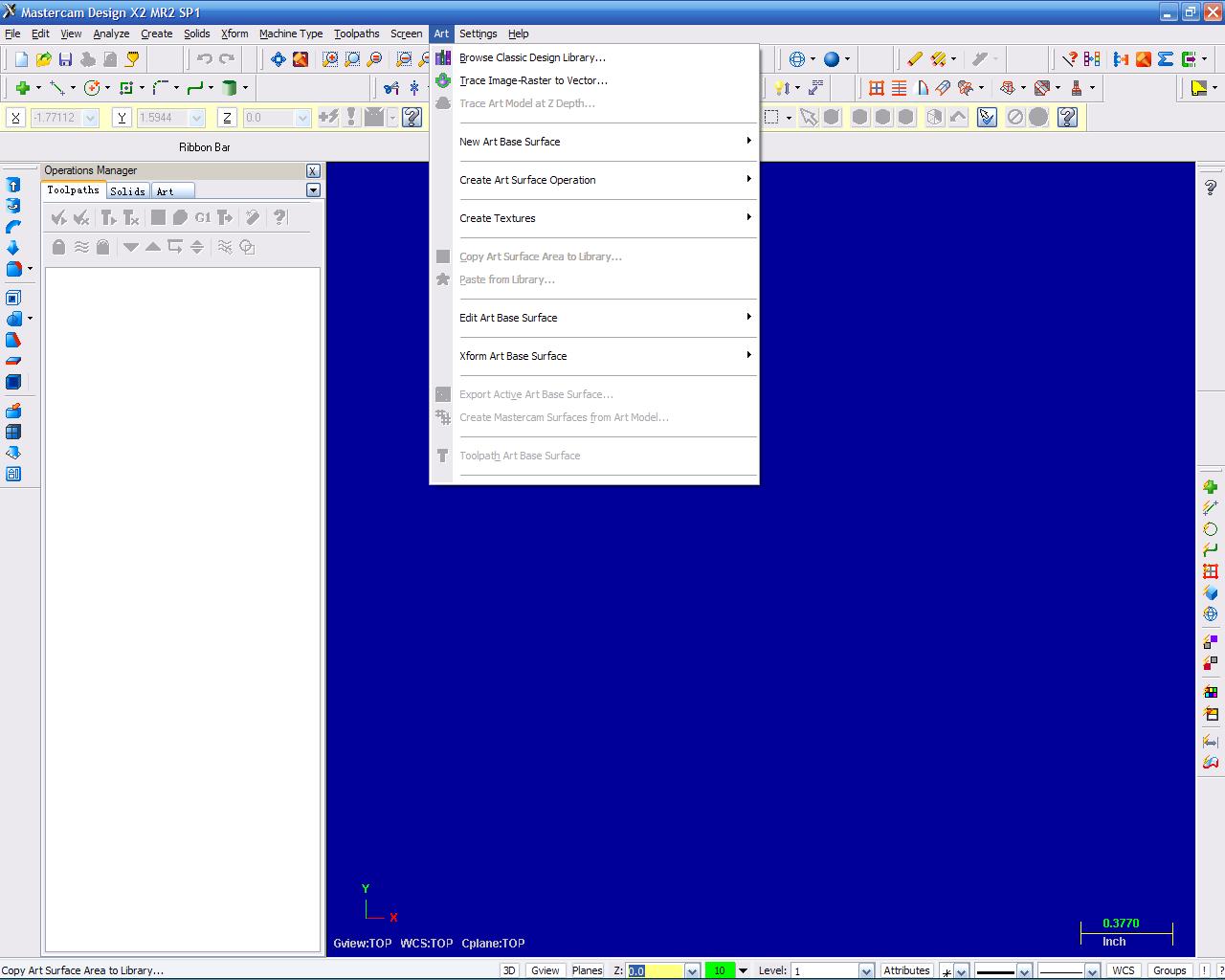
Task: Click the Select All toolpath operations icon
Action: pyautogui.click(x=59, y=218)
